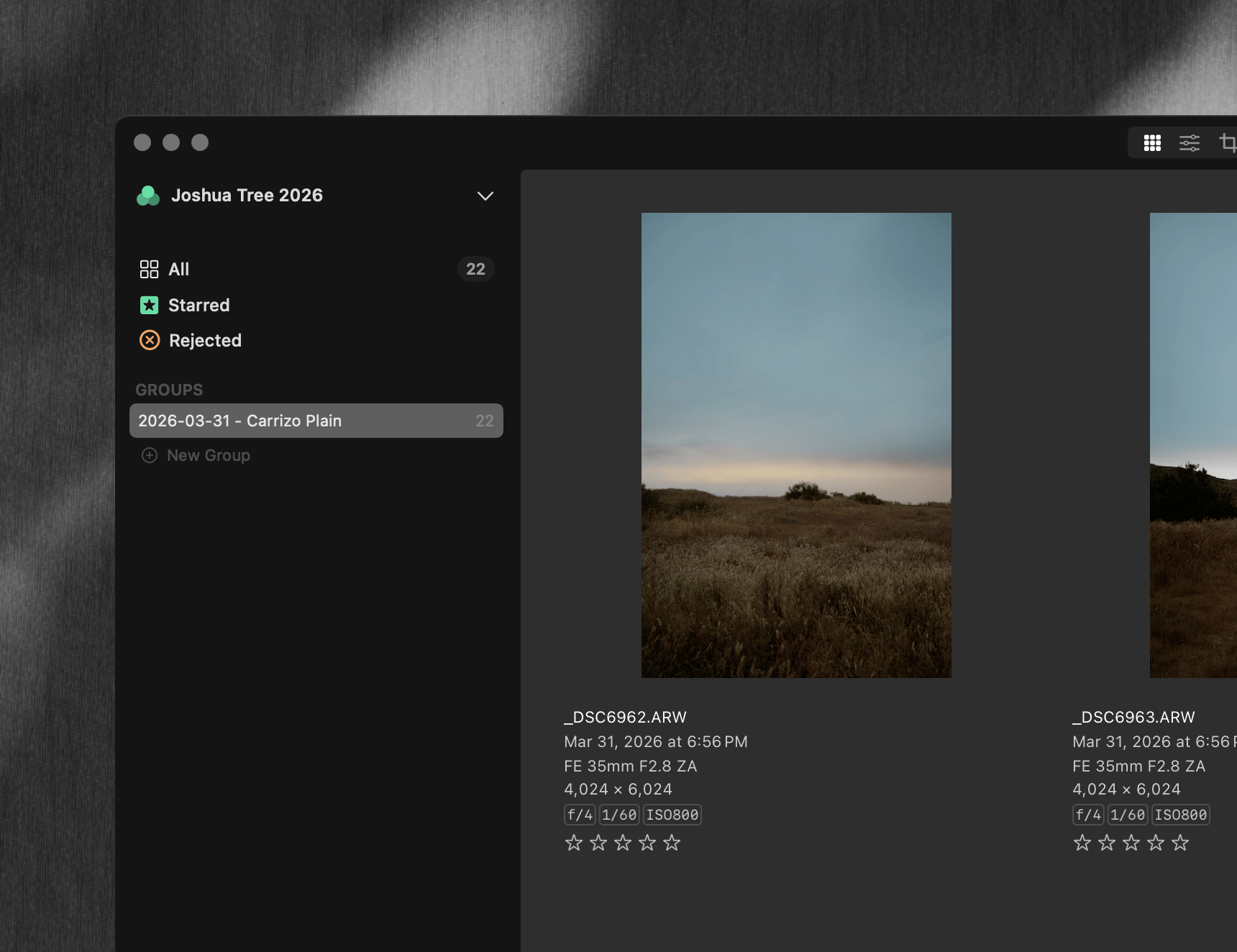Rate _DSC6963.ARW five stars

(1180, 843)
